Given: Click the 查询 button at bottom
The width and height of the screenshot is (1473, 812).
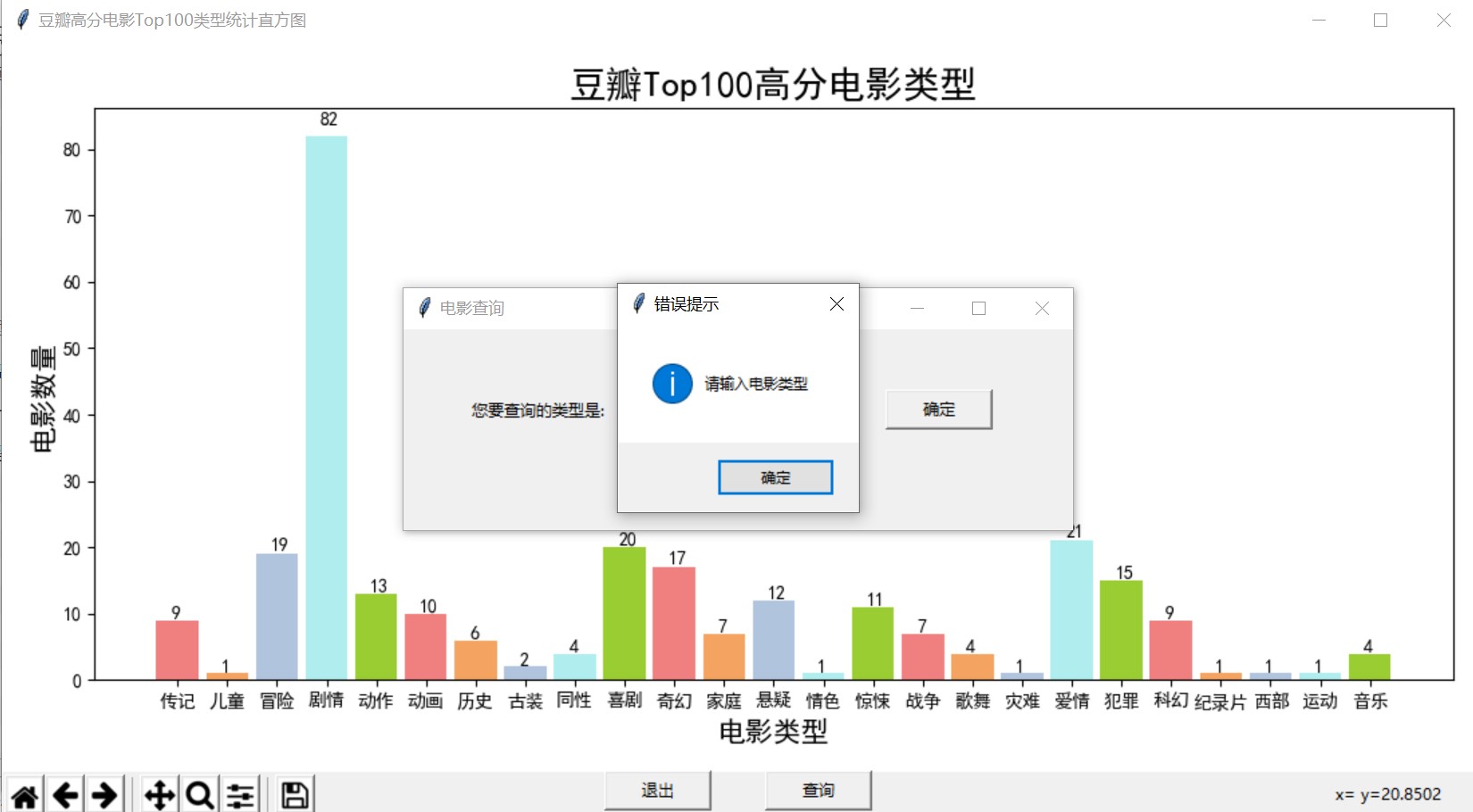Looking at the screenshot, I should tap(818, 791).
